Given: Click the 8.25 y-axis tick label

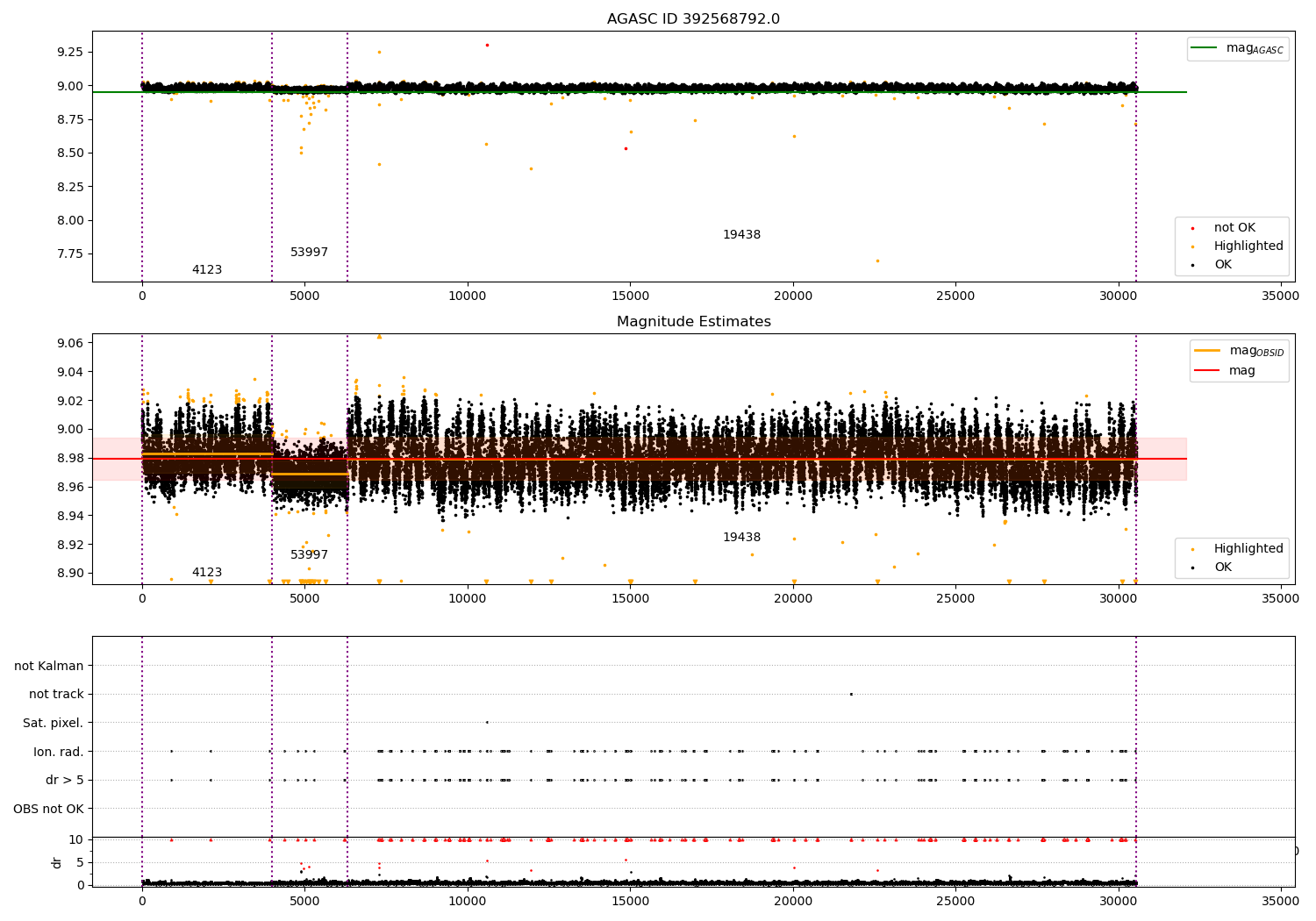Looking at the screenshot, I should [69, 187].
